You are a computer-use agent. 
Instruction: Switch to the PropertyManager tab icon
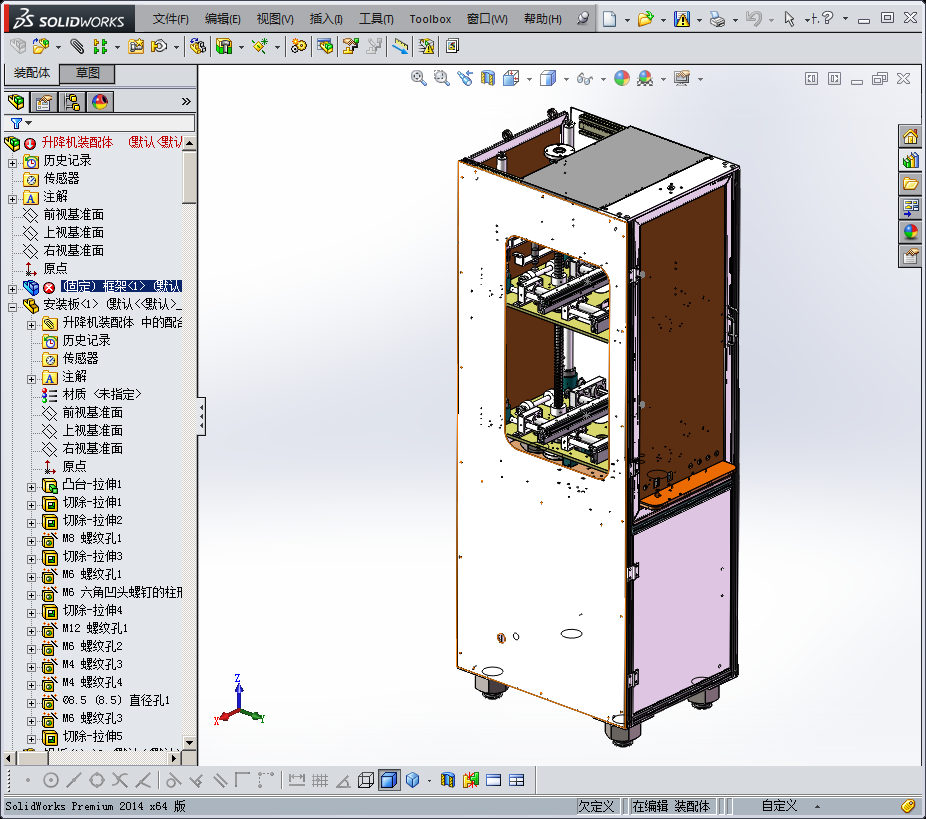44,102
